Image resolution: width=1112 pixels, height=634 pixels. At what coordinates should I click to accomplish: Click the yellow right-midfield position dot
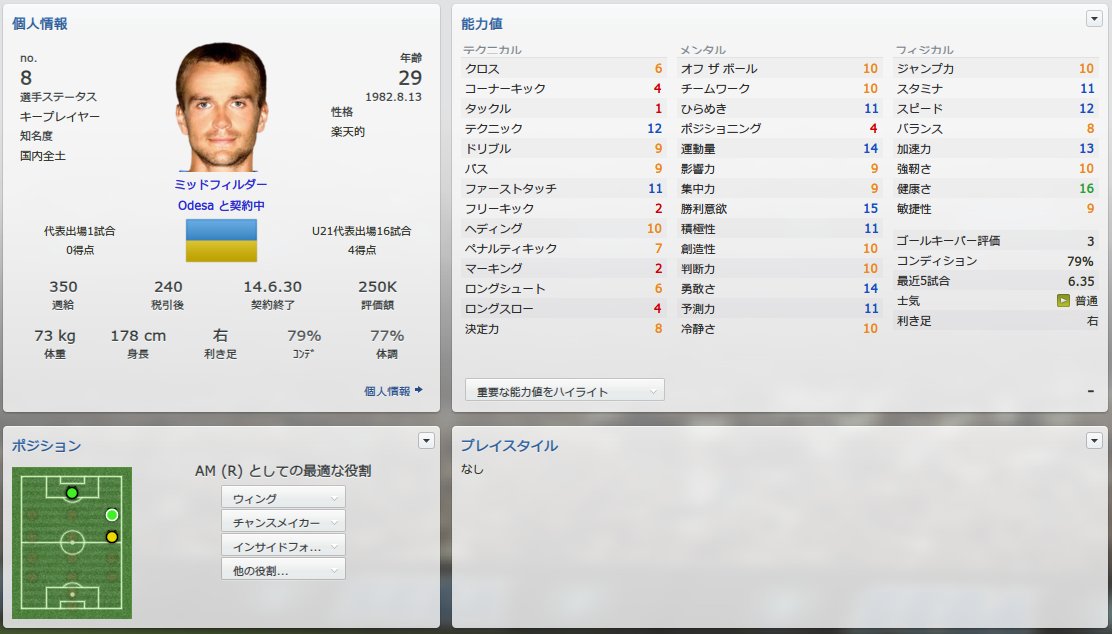(111, 537)
